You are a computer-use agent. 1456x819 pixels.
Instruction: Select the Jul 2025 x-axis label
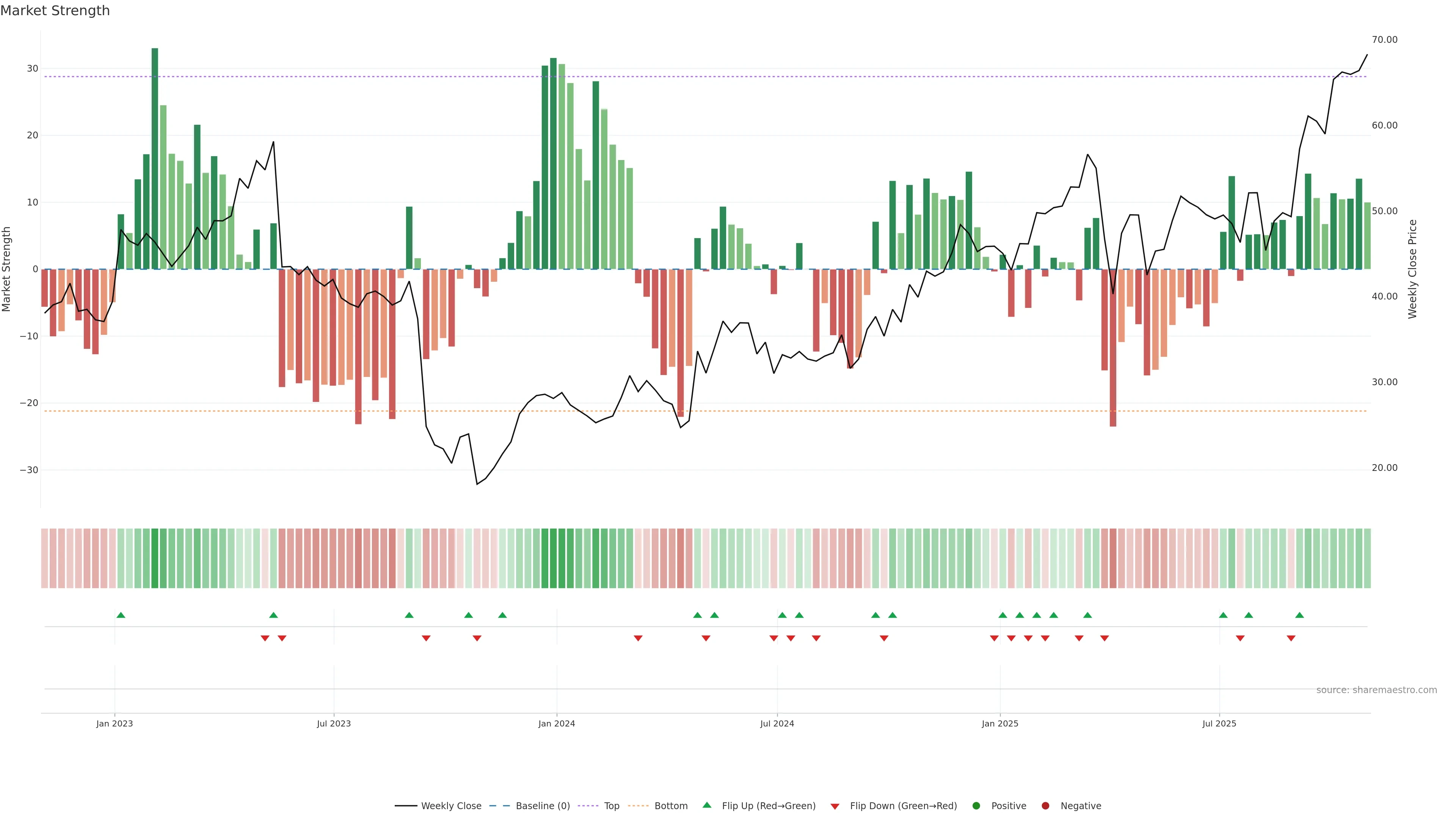(1219, 723)
